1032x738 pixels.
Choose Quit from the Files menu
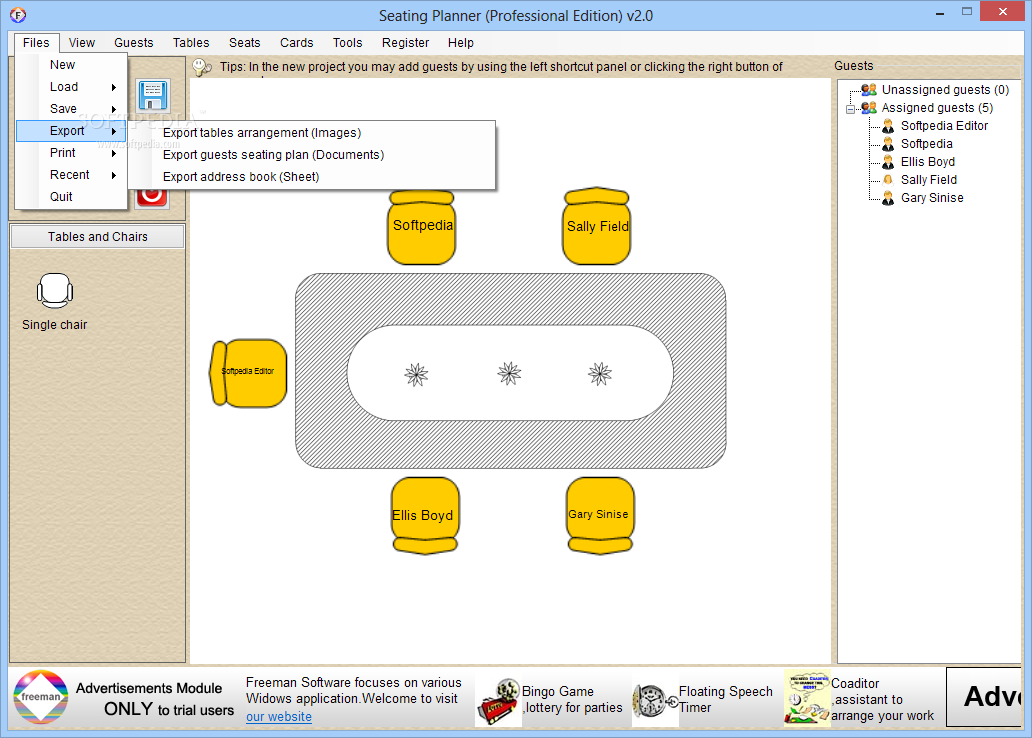click(71, 197)
